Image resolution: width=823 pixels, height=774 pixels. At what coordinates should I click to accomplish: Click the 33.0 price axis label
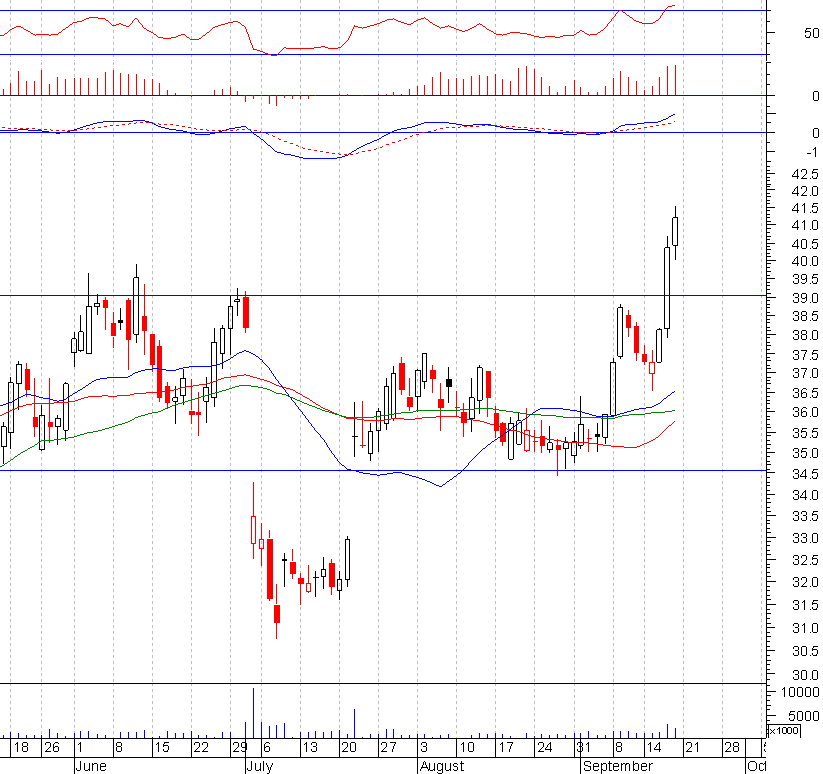point(805,538)
